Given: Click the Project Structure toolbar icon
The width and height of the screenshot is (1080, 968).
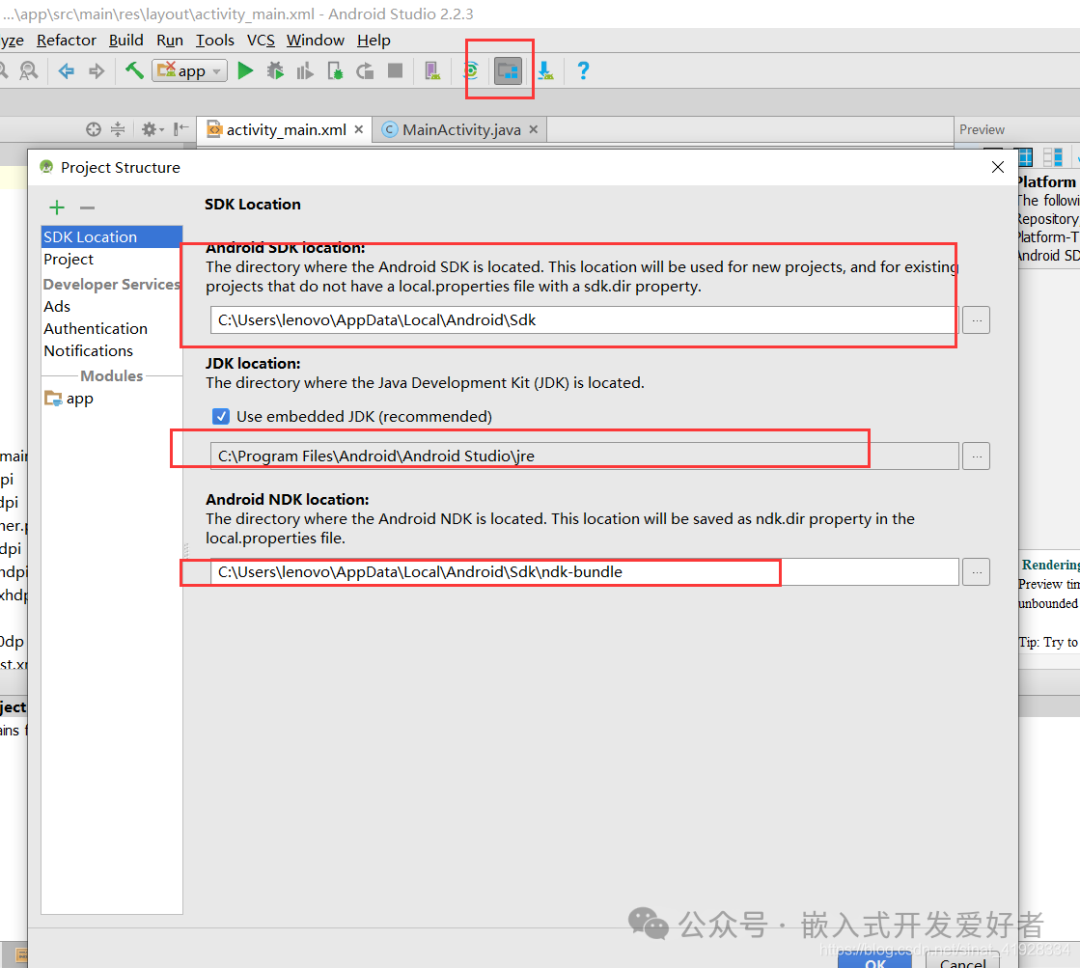Looking at the screenshot, I should point(508,70).
